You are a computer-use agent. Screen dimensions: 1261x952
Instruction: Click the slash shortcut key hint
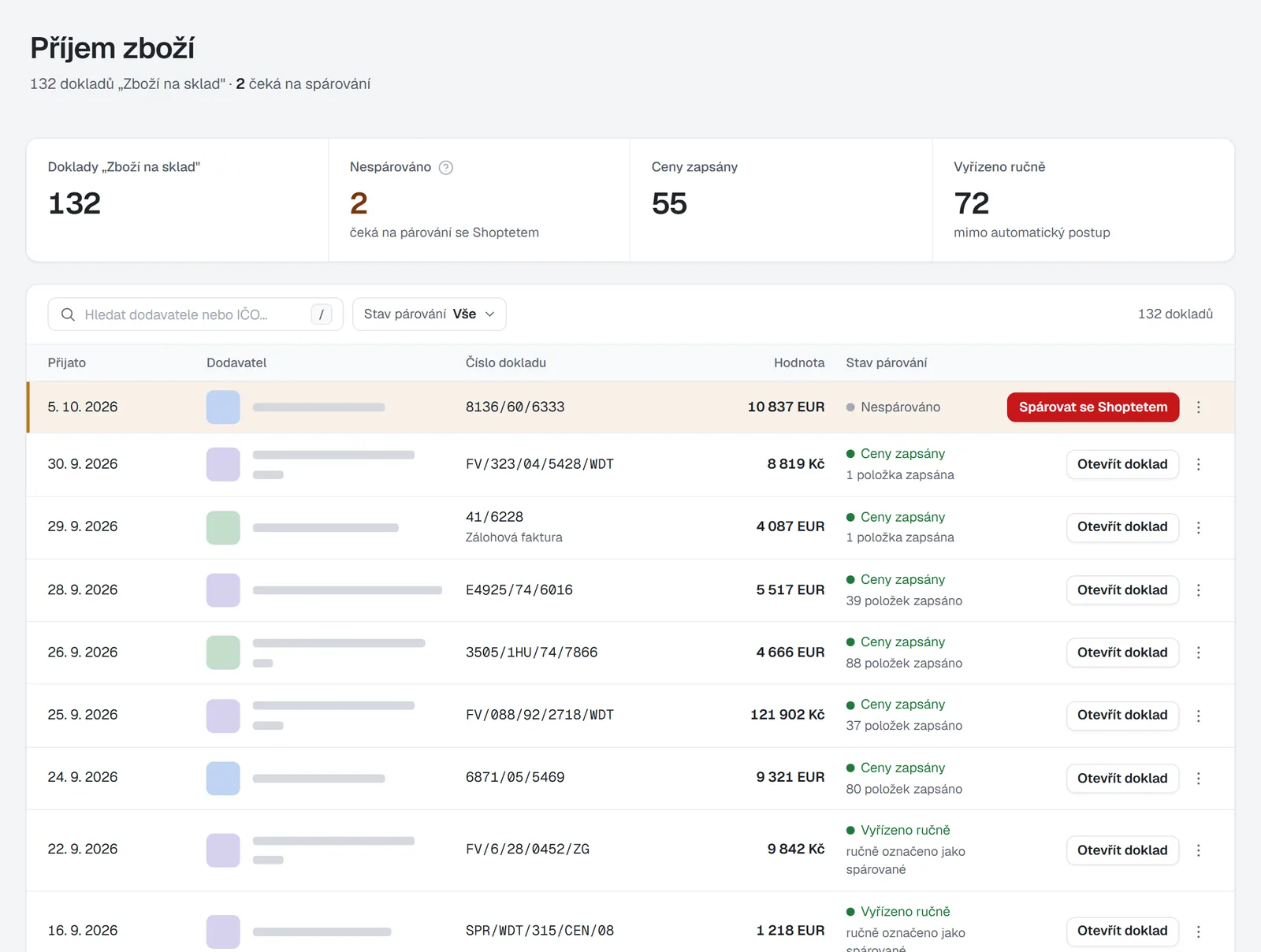click(x=322, y=314)
